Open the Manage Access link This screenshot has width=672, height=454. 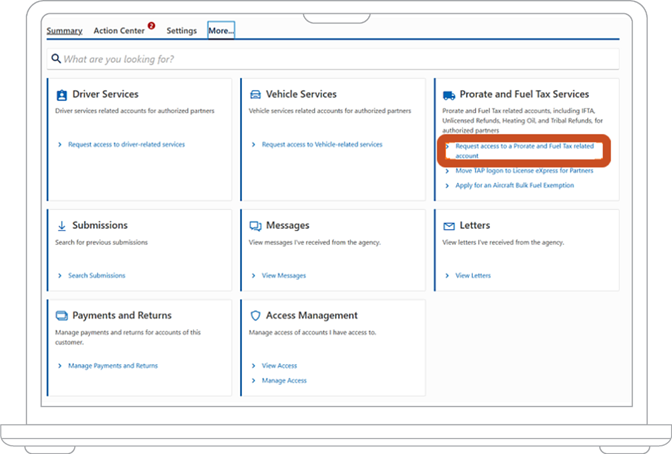coord(284,381)
